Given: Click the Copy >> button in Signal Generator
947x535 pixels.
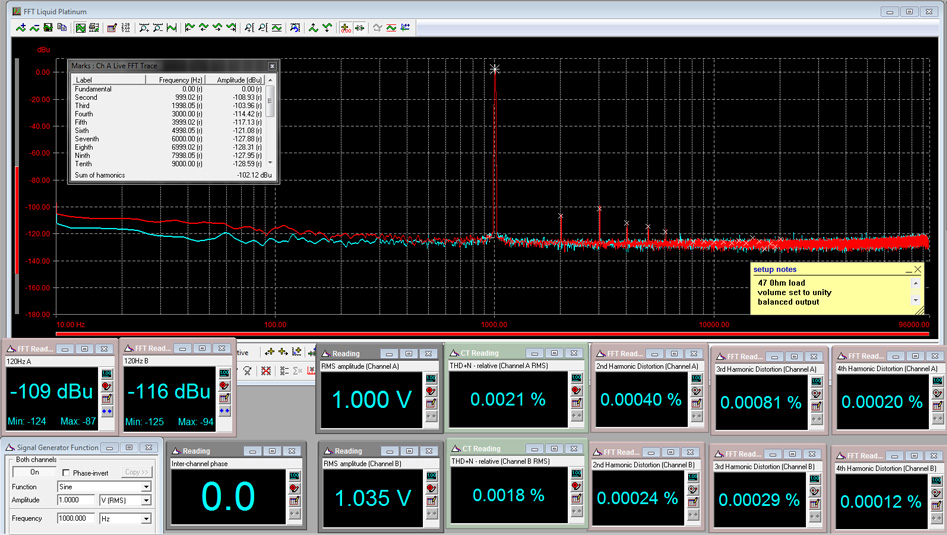Looking at the screenshot, I should pyautogui.click(x=136, y=472).
